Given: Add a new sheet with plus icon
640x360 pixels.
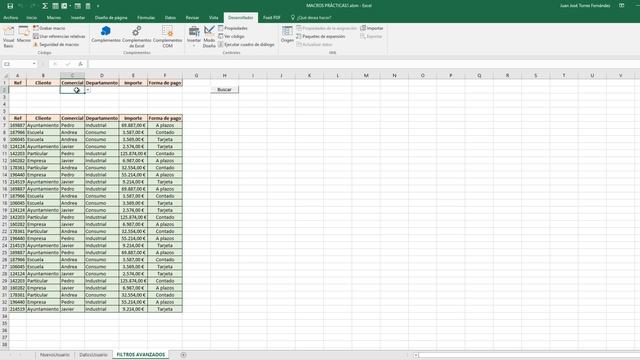Looking at the screenshot, I should 183,355.
